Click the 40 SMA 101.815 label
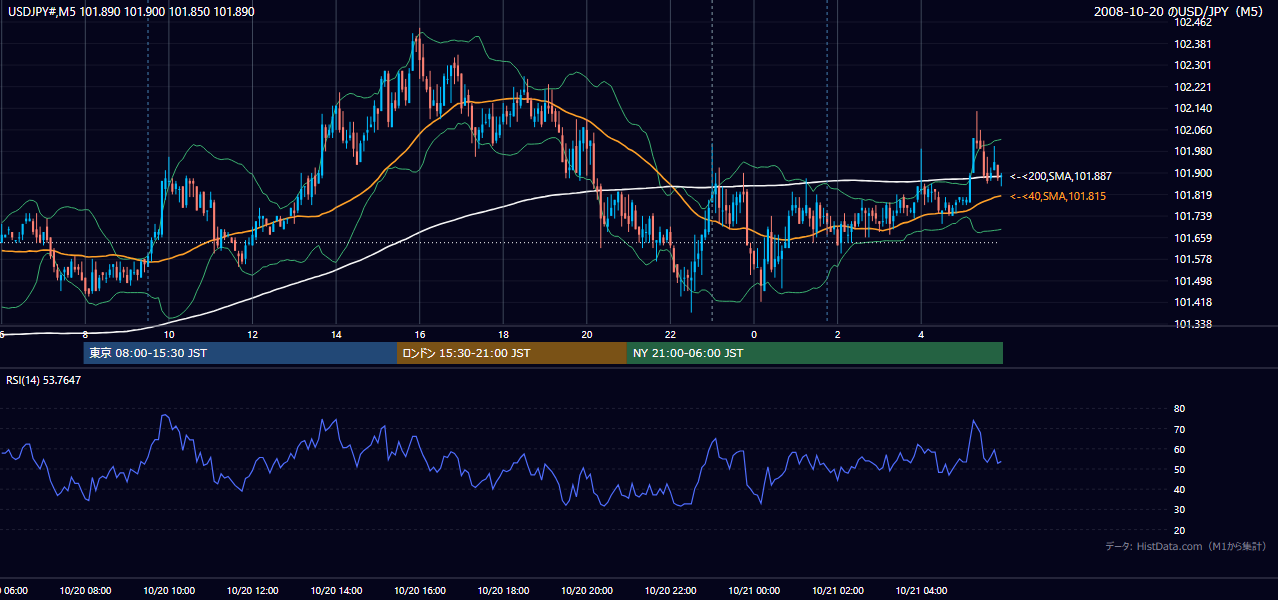The image size is (1278, 600). 1058,196
